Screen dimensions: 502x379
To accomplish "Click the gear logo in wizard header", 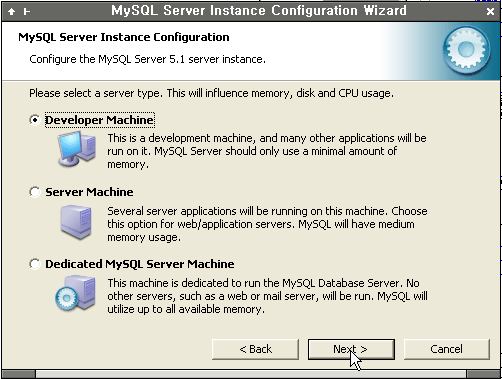I will [x=466, y=50].
